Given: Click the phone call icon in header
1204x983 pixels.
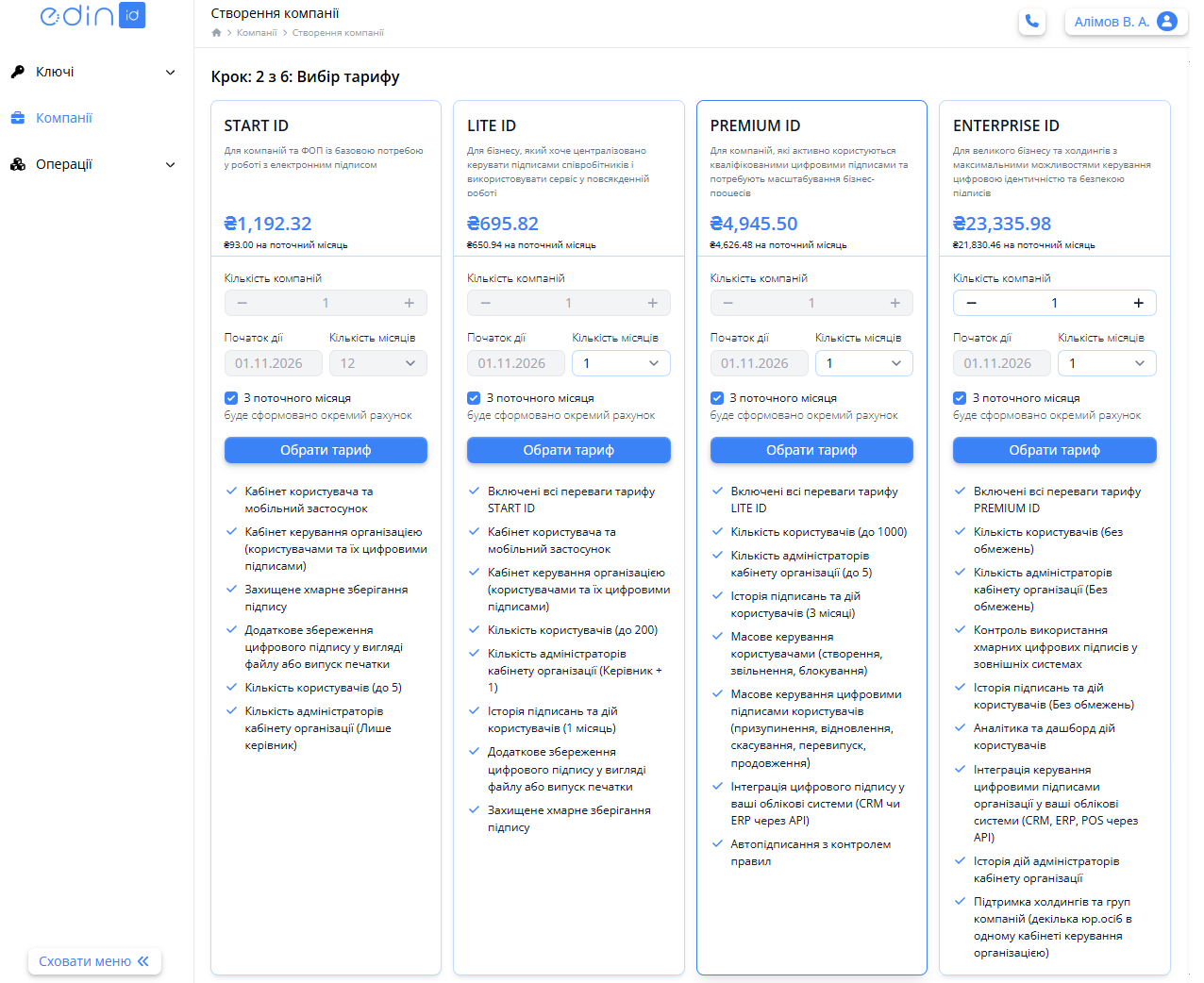Looking at the screenshot, I should [x=1032, y=21].
